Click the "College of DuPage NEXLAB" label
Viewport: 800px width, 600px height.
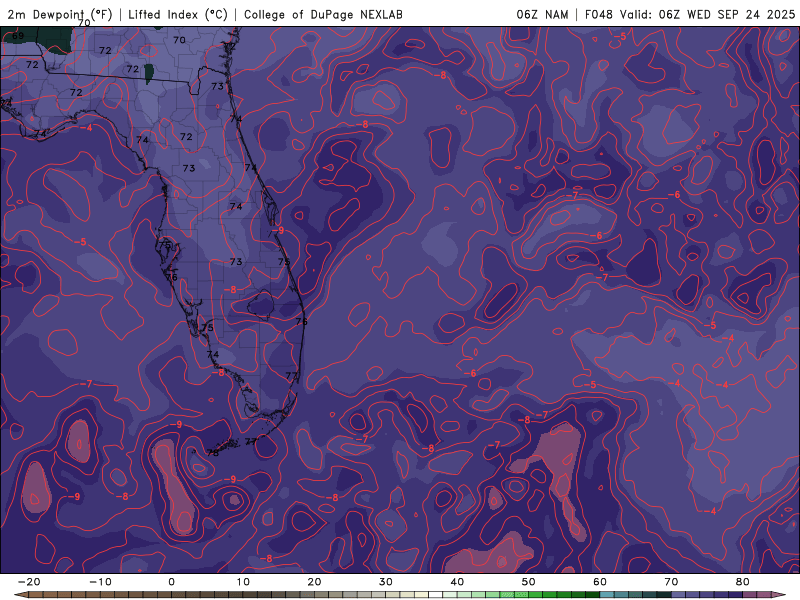tap(323, 14)
